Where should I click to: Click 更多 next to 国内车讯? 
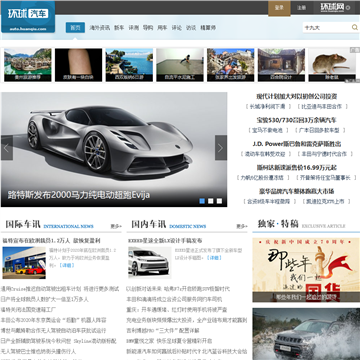pos(242,226)
